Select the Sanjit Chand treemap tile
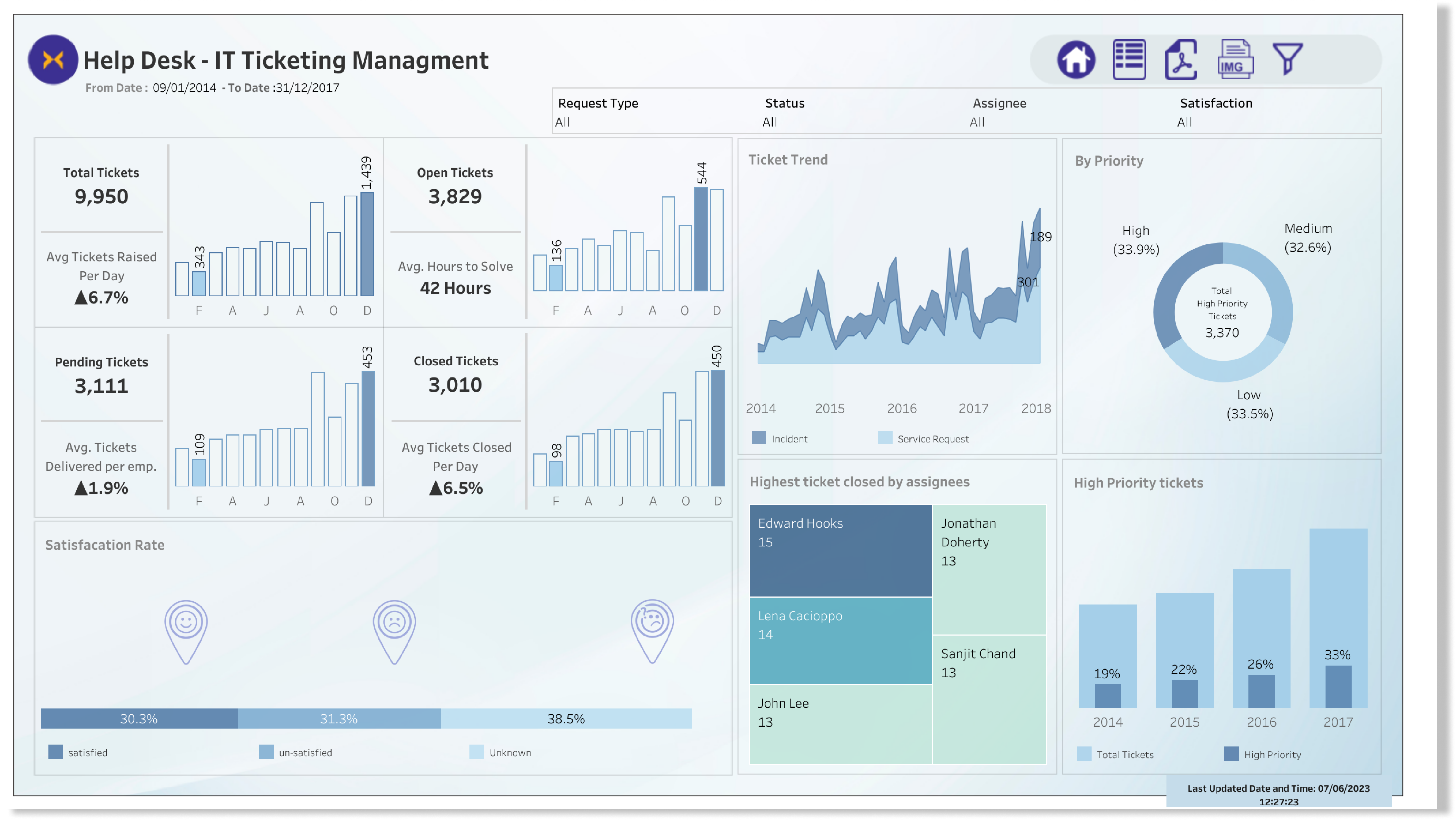 (x=989, y=700)
